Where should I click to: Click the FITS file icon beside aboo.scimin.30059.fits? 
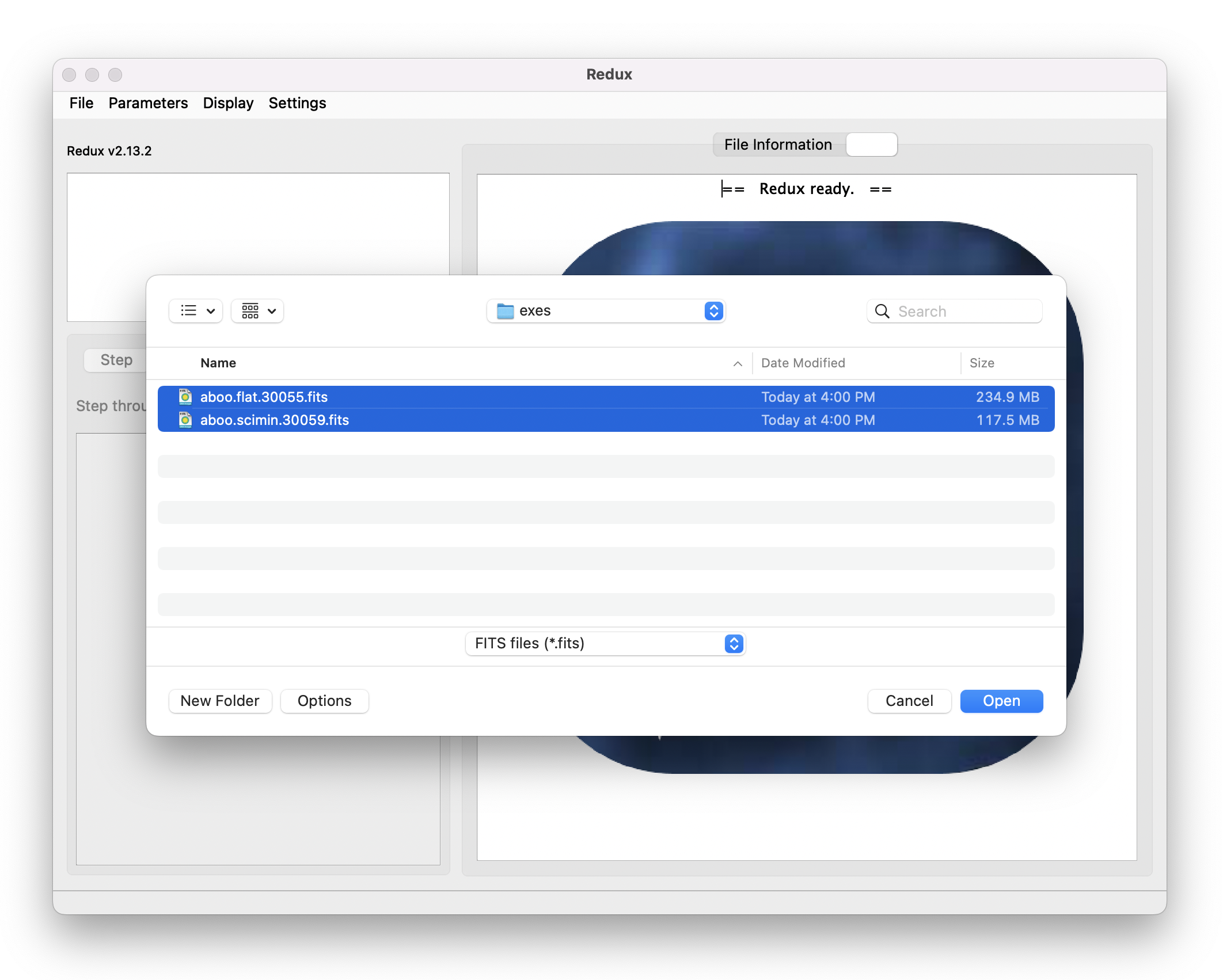(185, 420)
